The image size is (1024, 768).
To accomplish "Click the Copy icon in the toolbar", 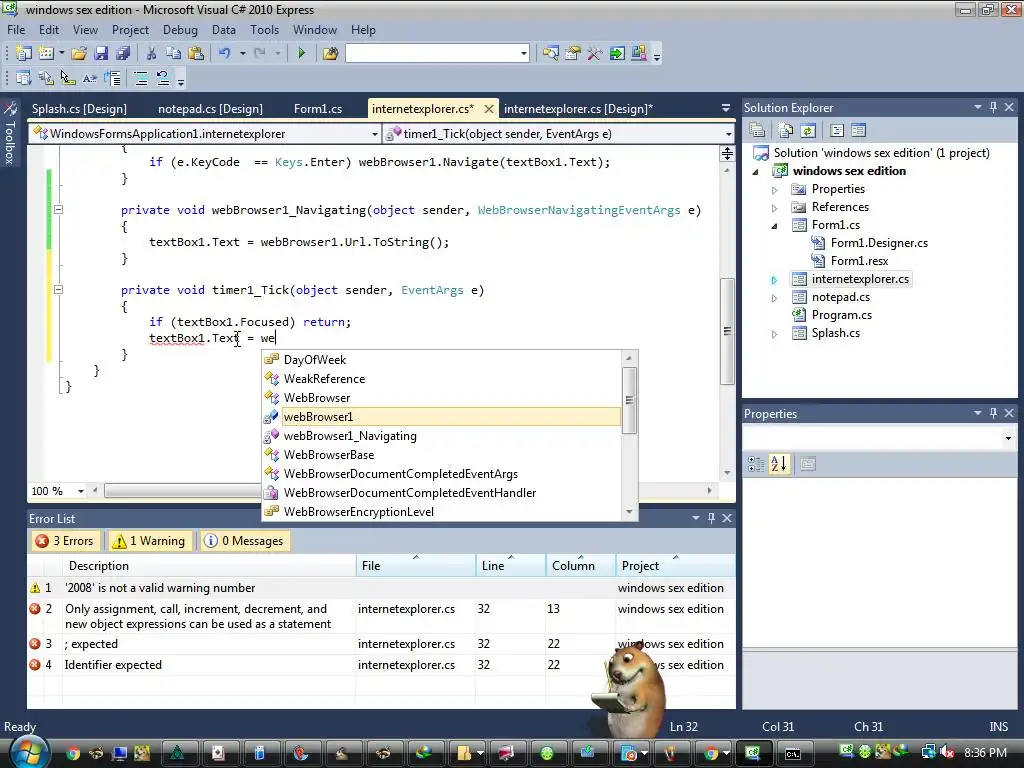I will point(173,54).
